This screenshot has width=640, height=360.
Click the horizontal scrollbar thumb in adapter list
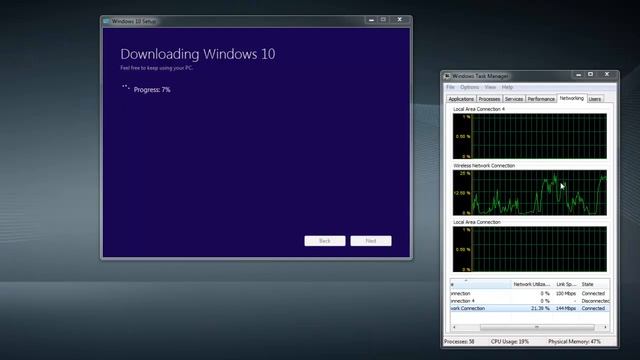pos(537,327)
